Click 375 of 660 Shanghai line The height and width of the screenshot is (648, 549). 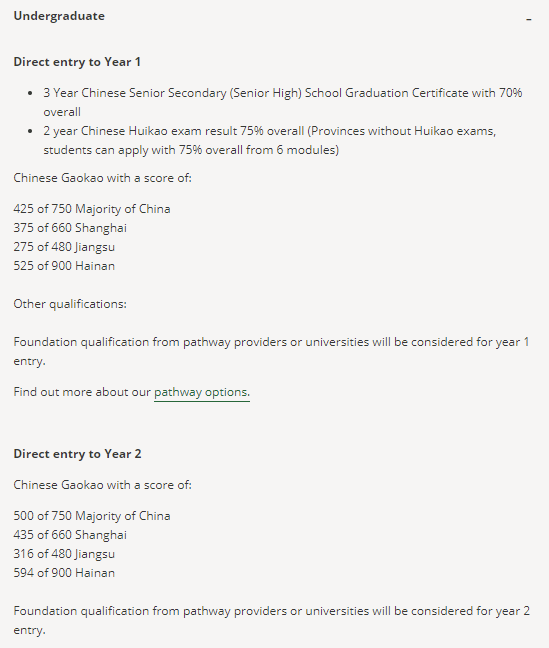[70, 228]
